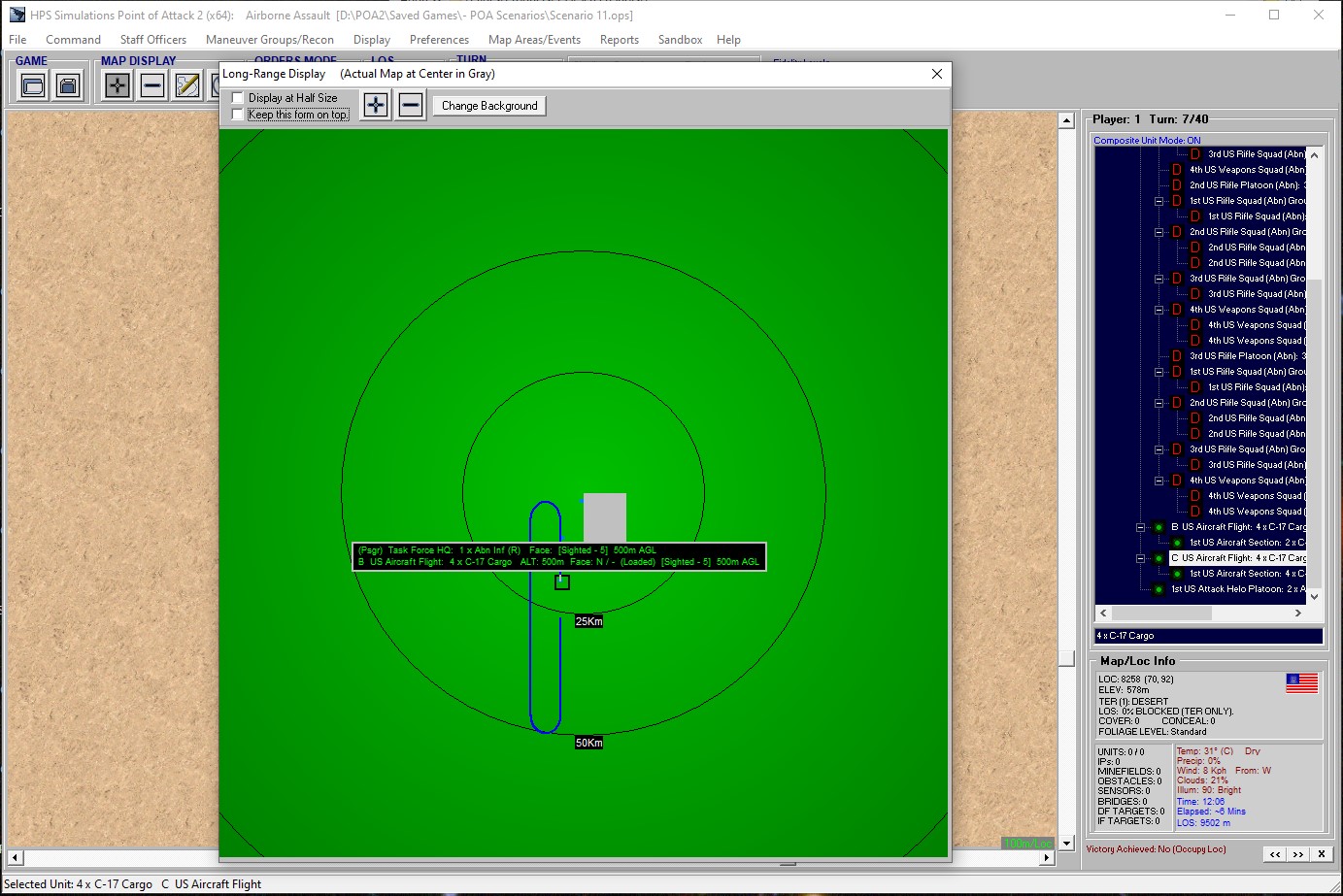Click Map Display zoom-out minus icon

tap(152, 85)
